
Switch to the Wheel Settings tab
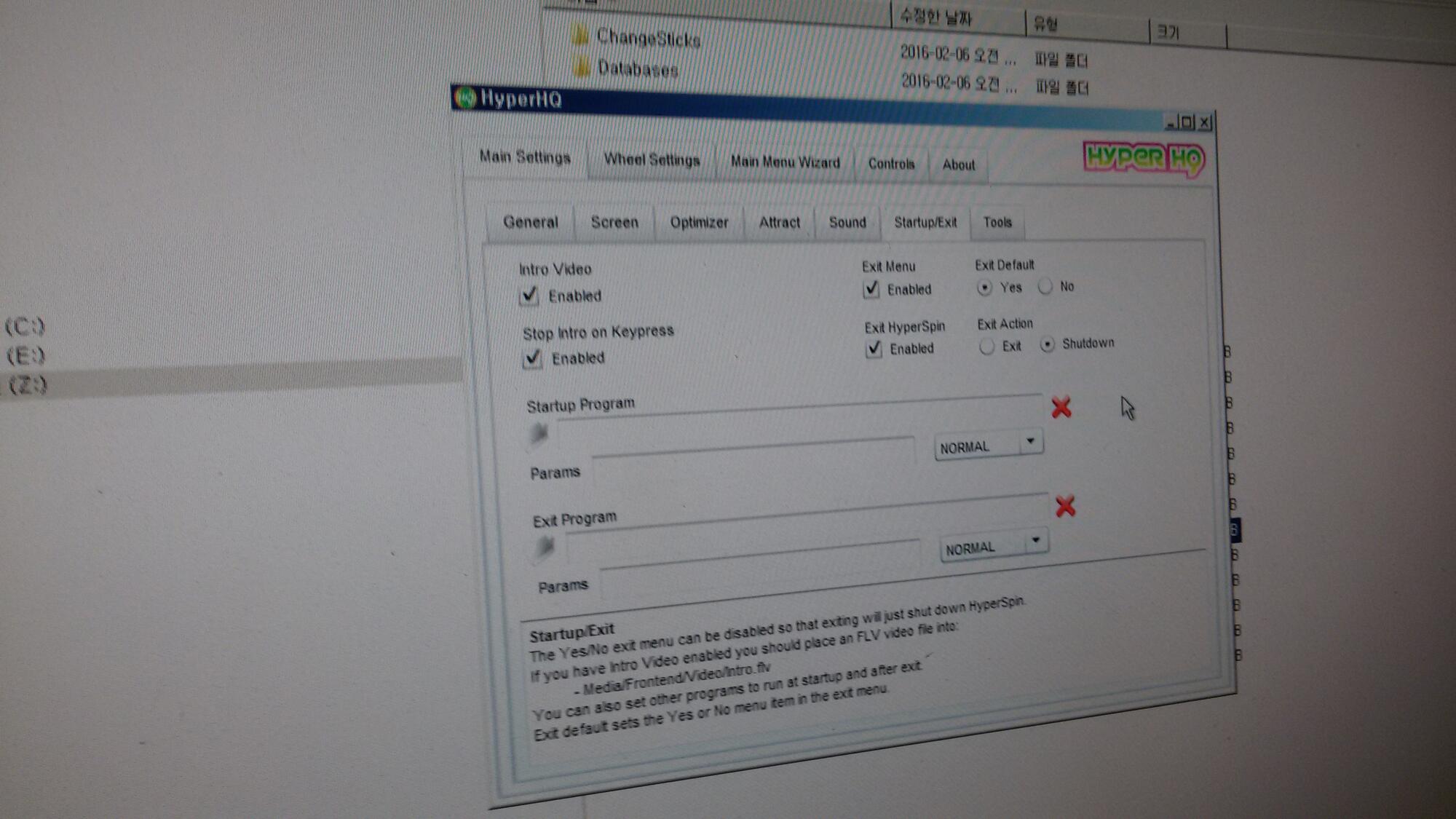[651, 159]
